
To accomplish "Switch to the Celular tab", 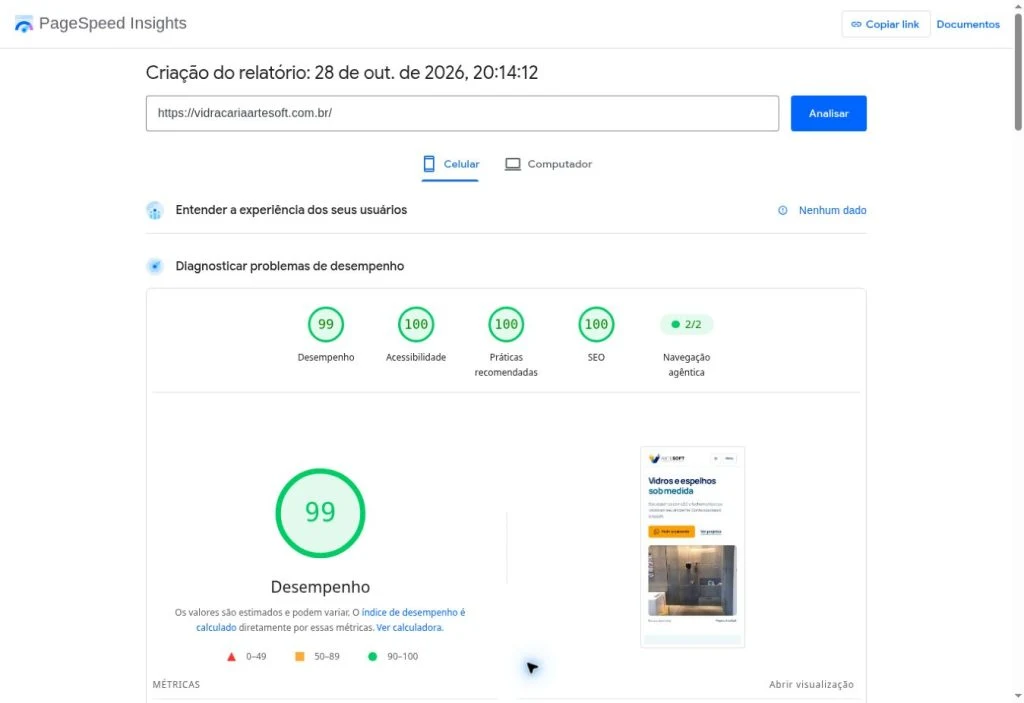I will (451, 165).
